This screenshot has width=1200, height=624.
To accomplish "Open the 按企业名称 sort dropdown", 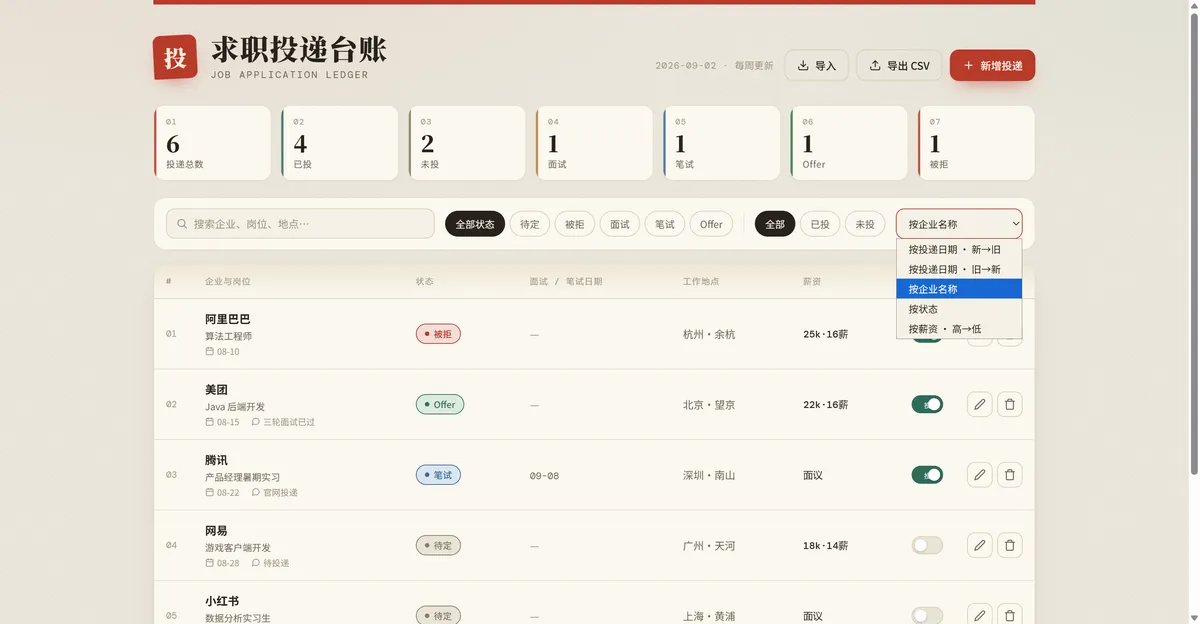I will (959, 224).
